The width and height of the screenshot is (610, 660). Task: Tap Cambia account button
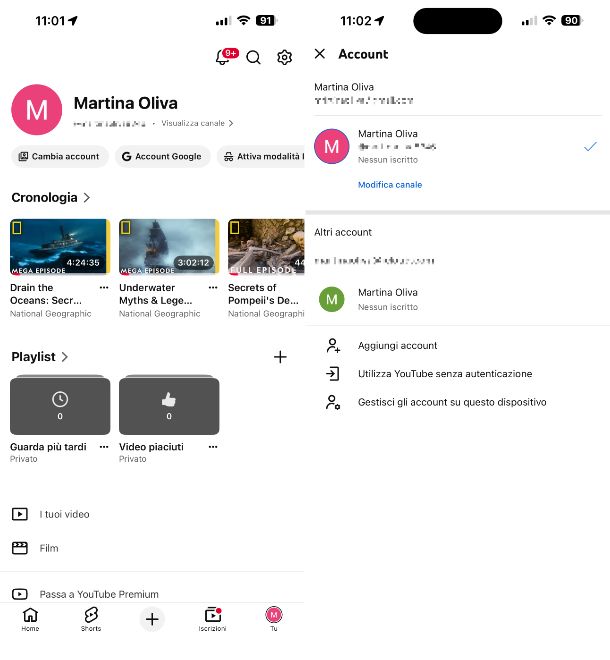tap(60, 157)
